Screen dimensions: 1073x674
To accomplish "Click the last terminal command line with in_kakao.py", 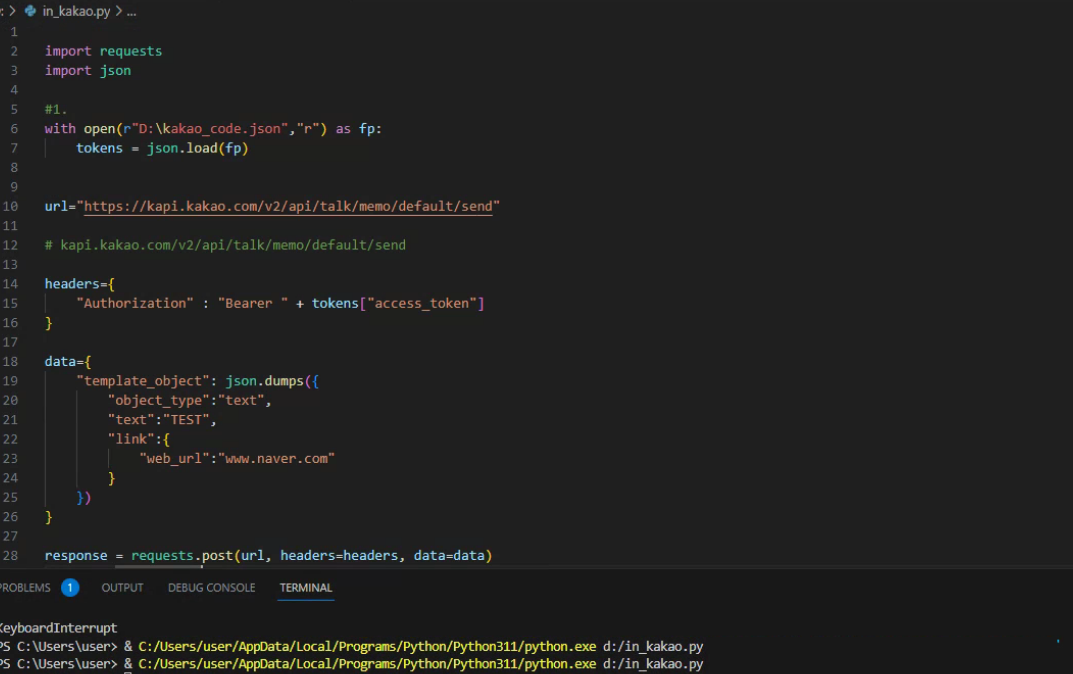I will [x=352, y=664].
